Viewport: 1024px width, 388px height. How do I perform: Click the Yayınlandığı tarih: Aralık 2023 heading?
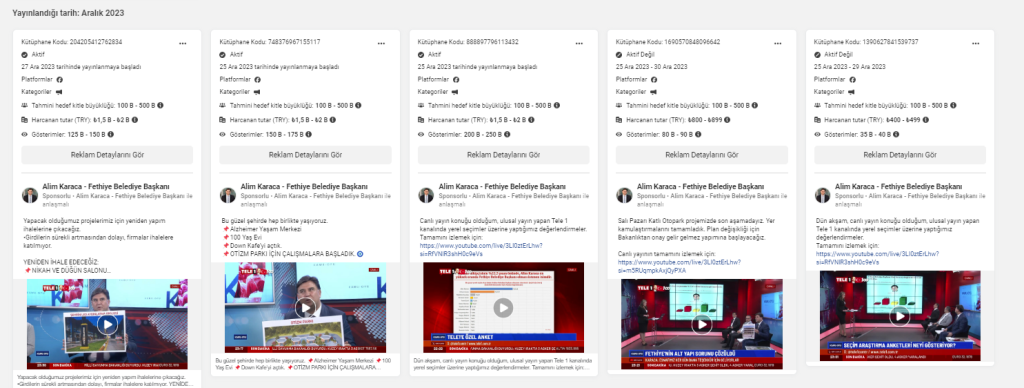(68, 12)
